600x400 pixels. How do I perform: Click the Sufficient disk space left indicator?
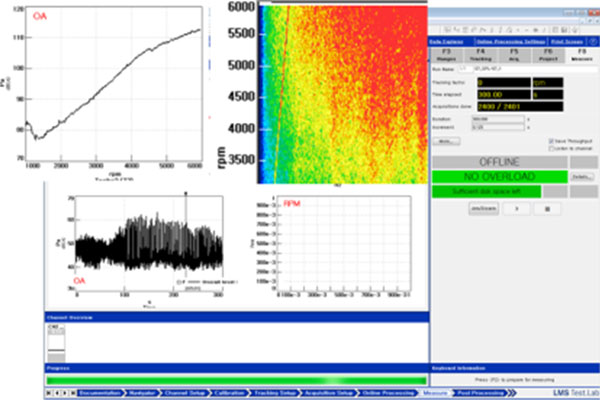tap(486, 191)
